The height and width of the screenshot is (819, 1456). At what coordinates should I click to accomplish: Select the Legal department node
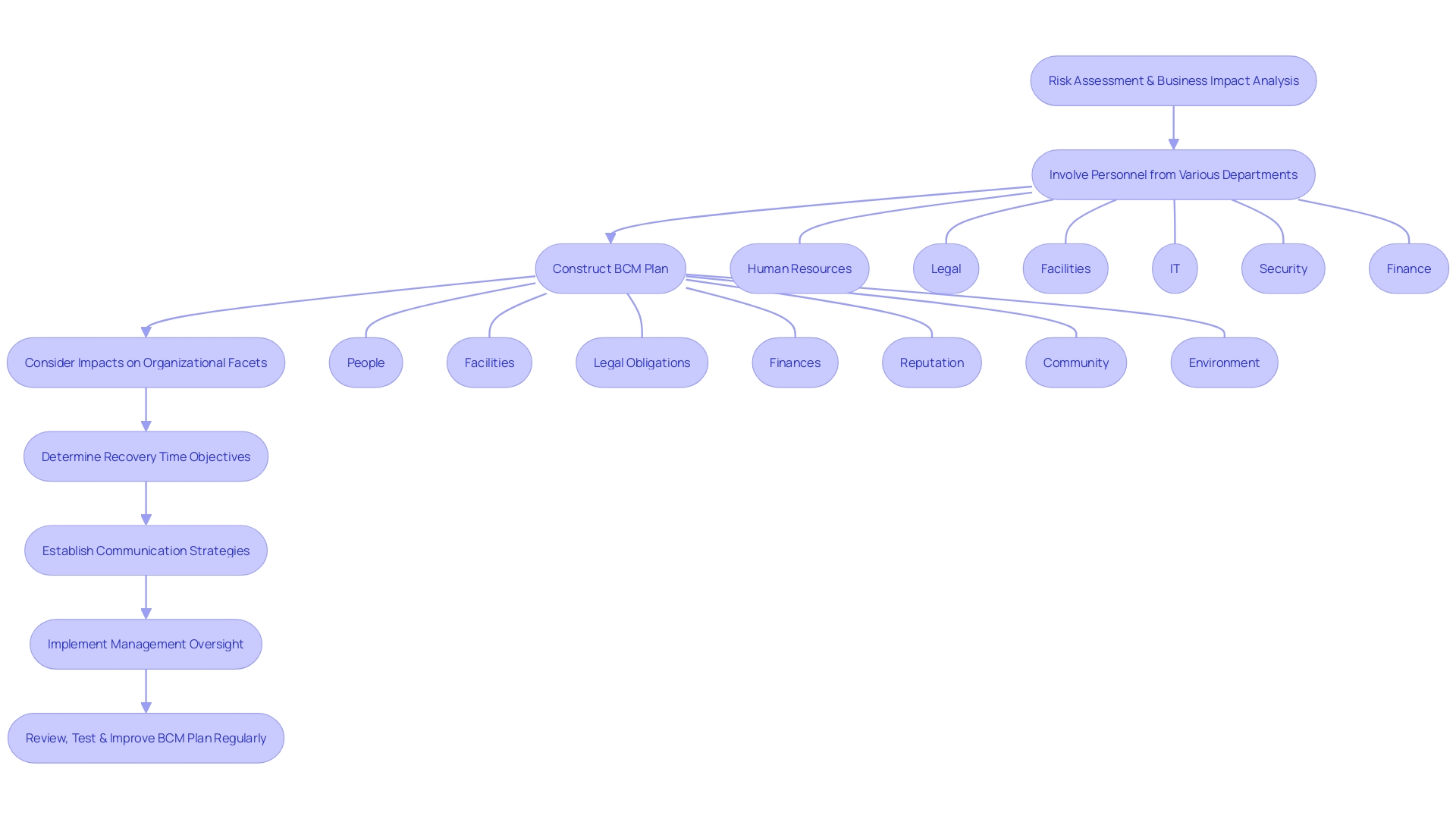[x=946, y=268]
